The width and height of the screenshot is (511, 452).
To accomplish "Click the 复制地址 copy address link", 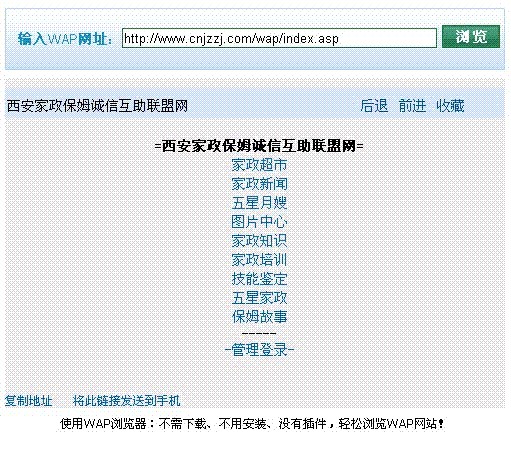I will (x=29, y=401).
